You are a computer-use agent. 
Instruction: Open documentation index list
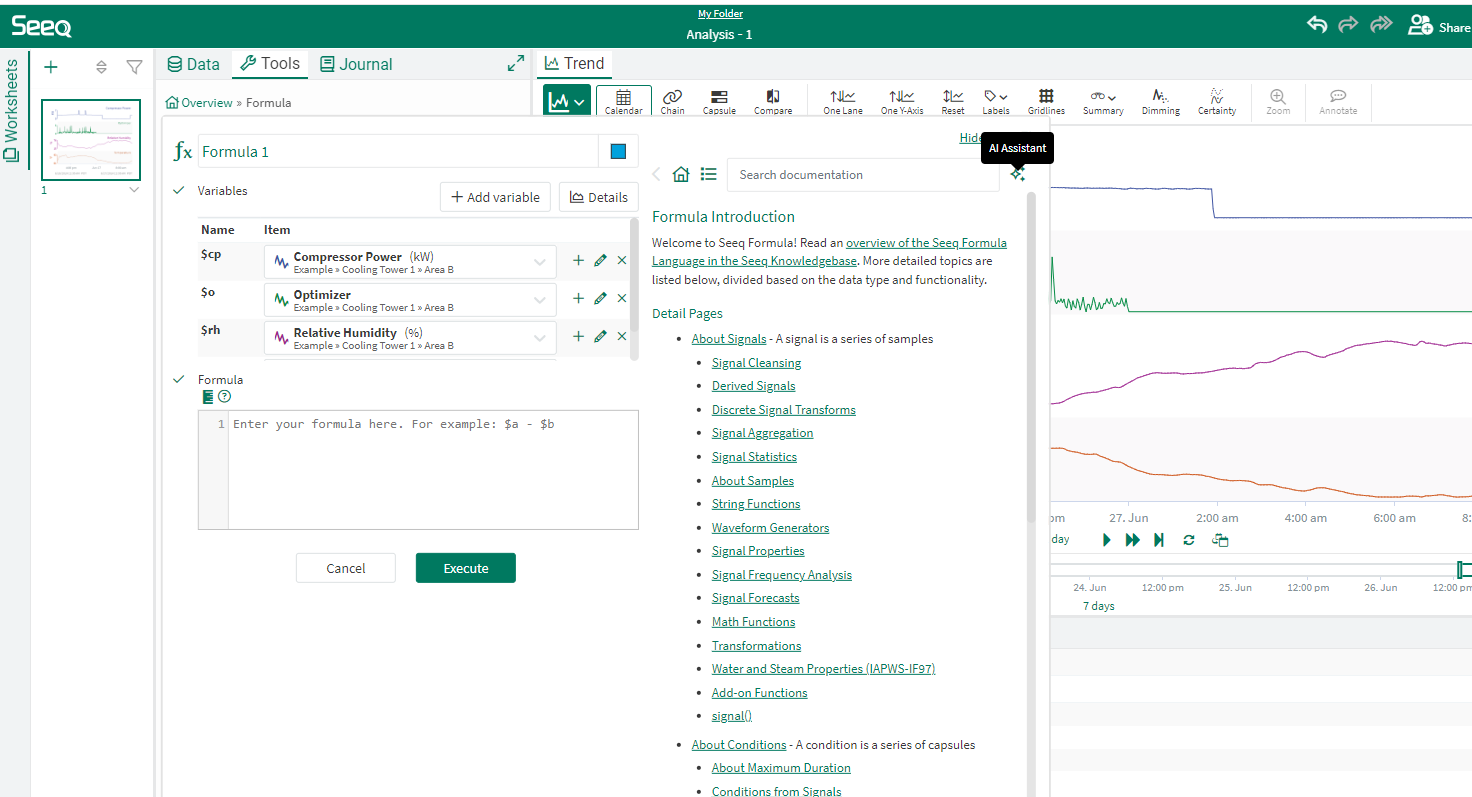click(709, 174)
